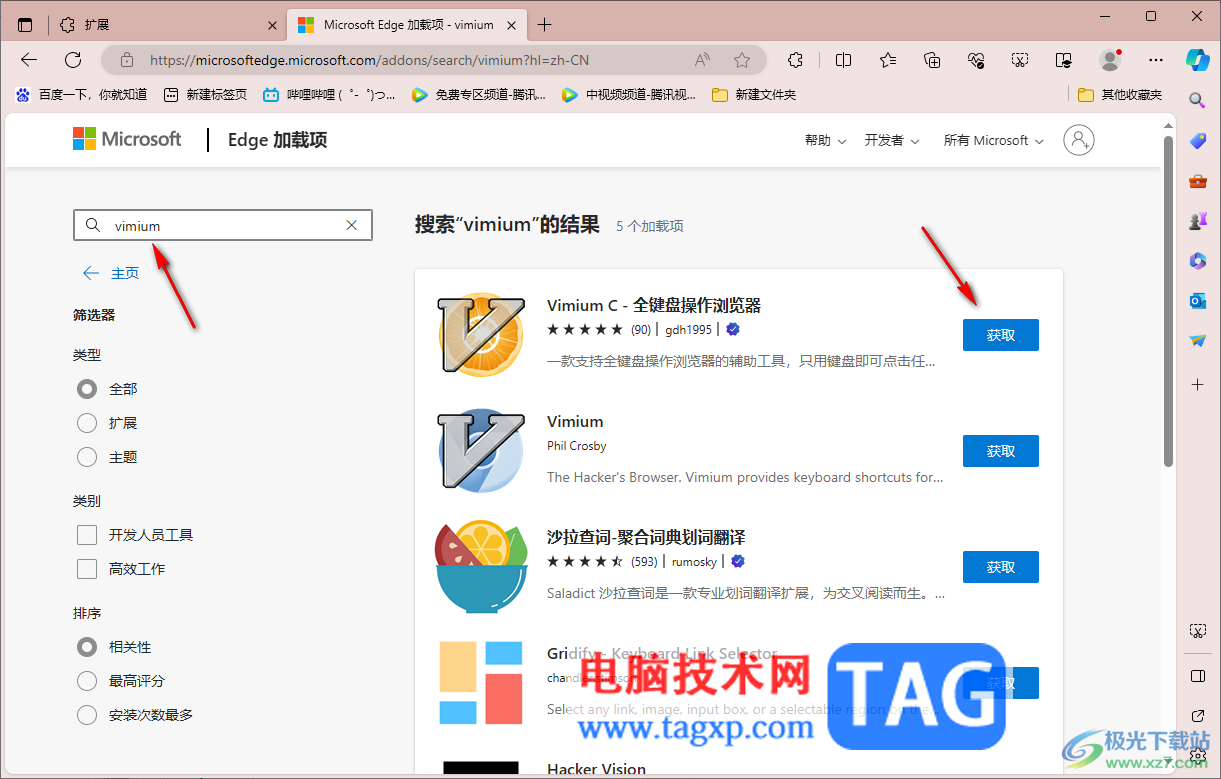The width and height of the screenshot is (1221, 779).
Task: Select the Microsoft Edge 加载项 - vimium tab
Action: point(407,25)
